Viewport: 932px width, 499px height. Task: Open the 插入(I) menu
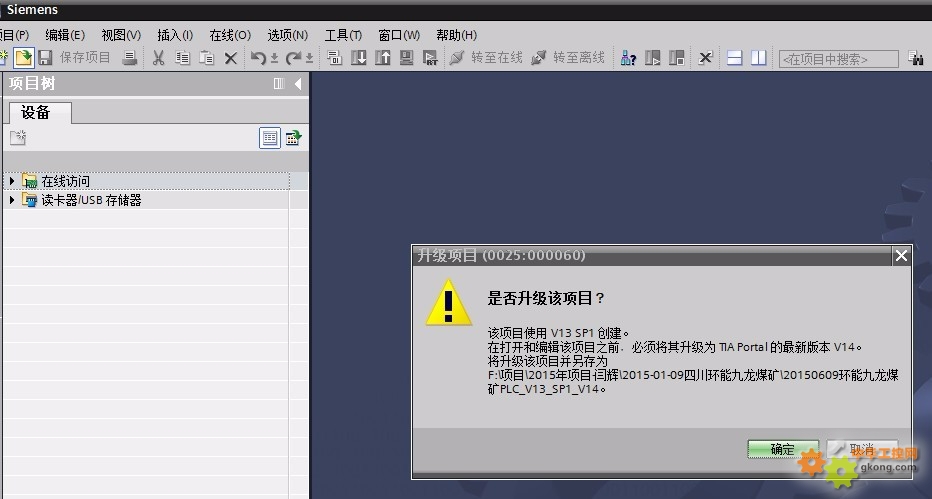click(x=175, y=35)
